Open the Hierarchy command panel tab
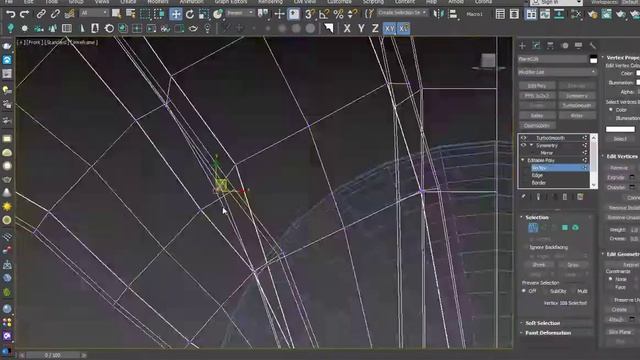 tap(550, 46)
